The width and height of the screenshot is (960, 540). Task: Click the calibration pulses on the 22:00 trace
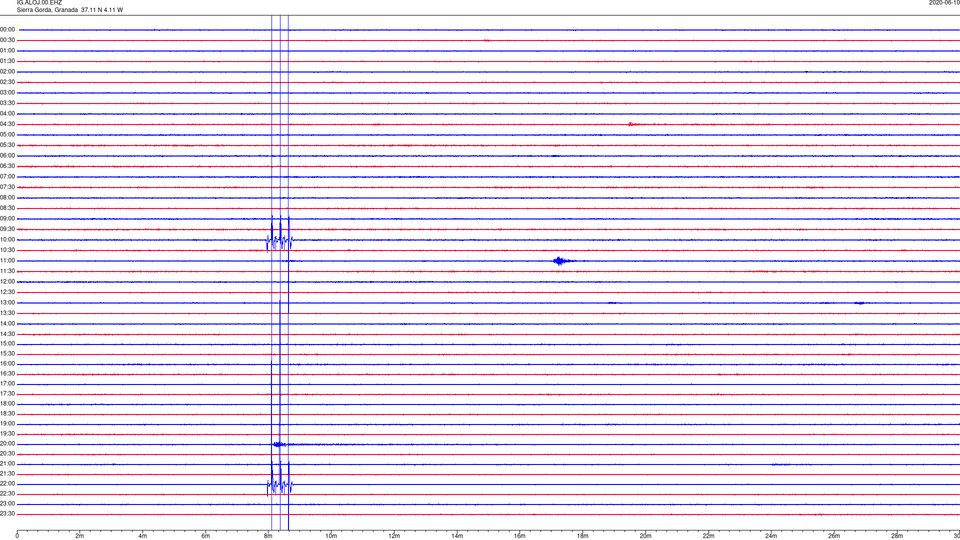pos(280,479)
